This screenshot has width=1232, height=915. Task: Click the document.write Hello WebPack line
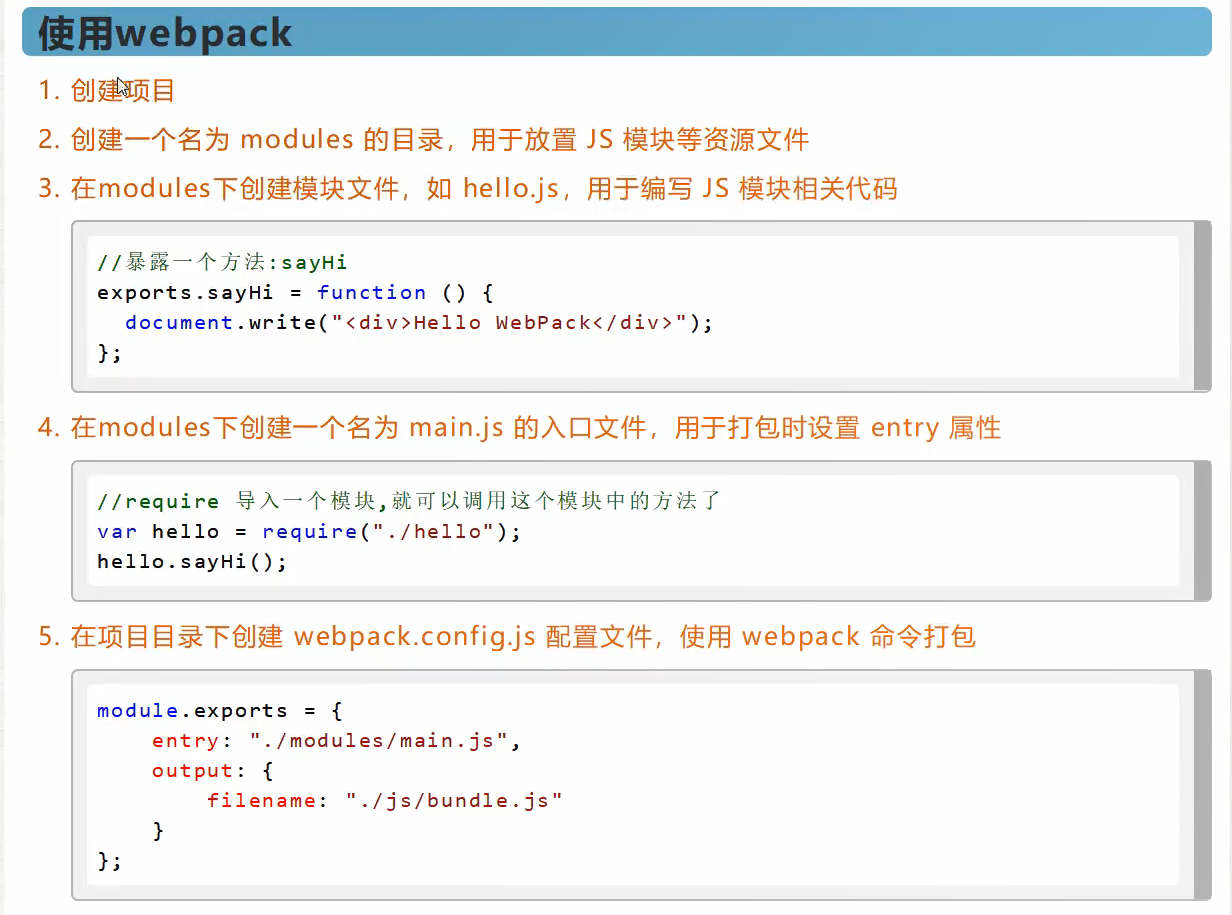click(x=418, y=323)
